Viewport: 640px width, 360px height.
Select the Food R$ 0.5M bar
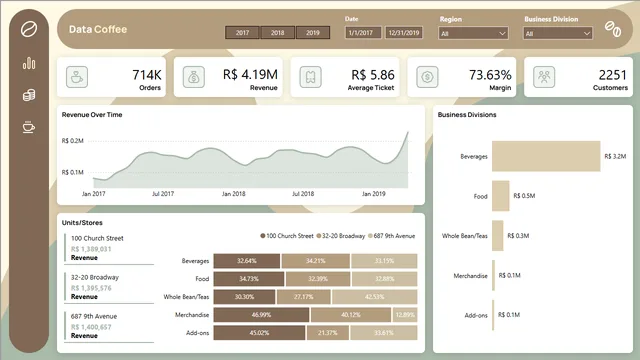tap(500, 196)
